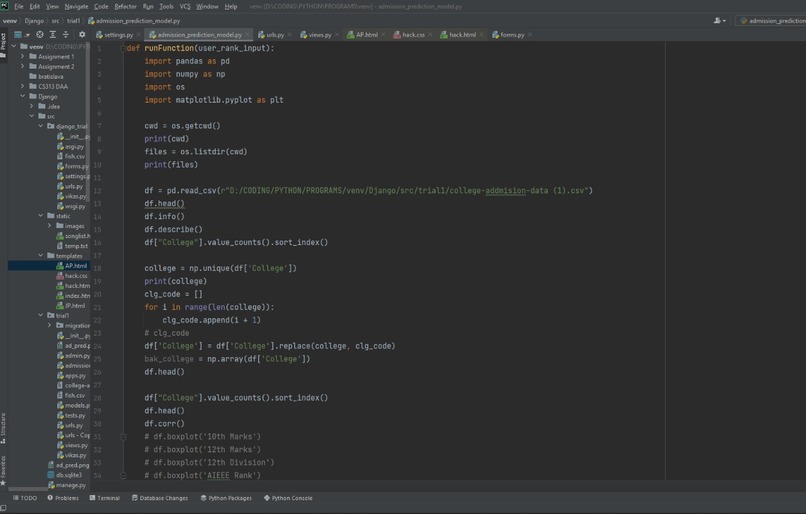This screenshot has height=514, width=806.
Task: Open the VCS menu
Action: (x=185, y=7)
